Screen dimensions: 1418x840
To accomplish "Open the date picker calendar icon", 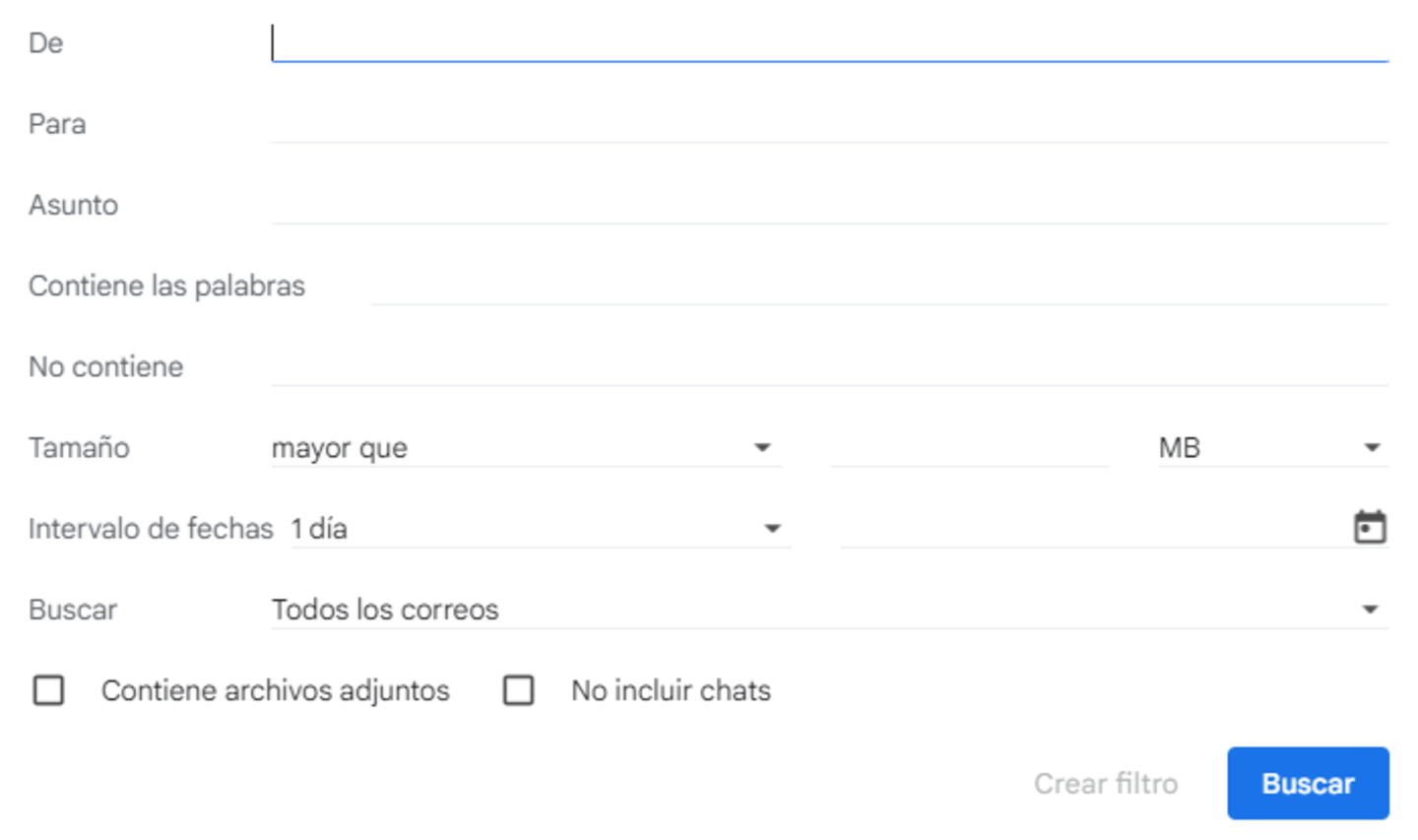I will point(1369,527).
